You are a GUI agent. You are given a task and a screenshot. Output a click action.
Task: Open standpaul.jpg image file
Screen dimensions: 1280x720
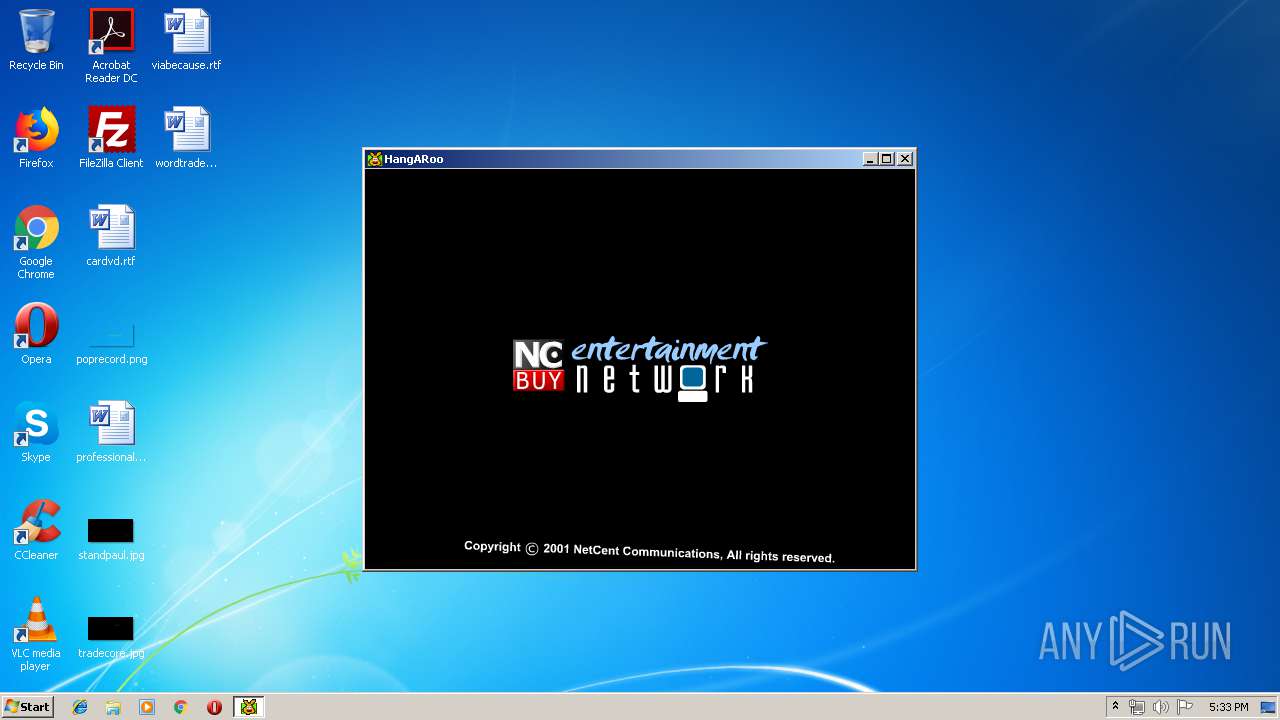click(111, 538)
